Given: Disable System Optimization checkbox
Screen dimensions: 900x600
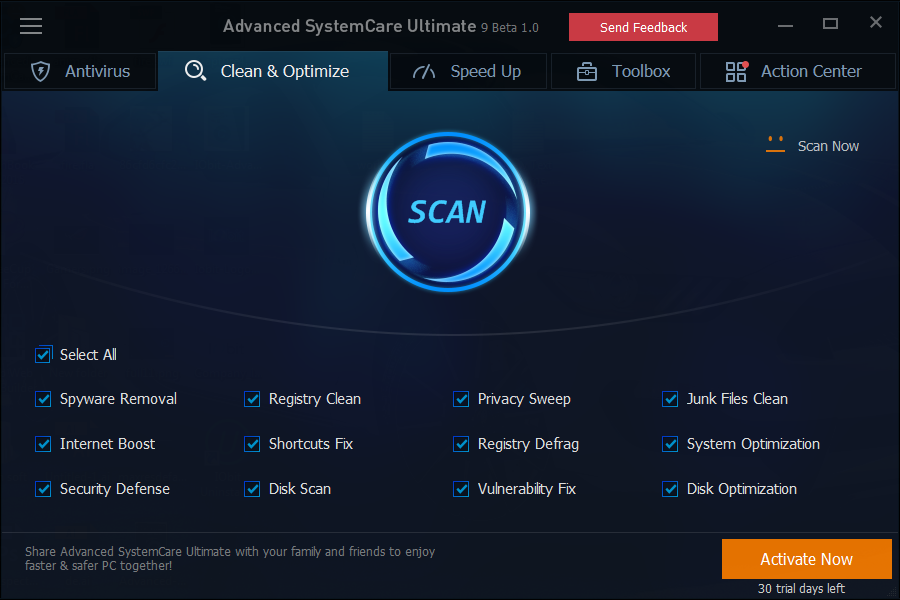Looking at the screenshot, I should (x=670, y=444).
